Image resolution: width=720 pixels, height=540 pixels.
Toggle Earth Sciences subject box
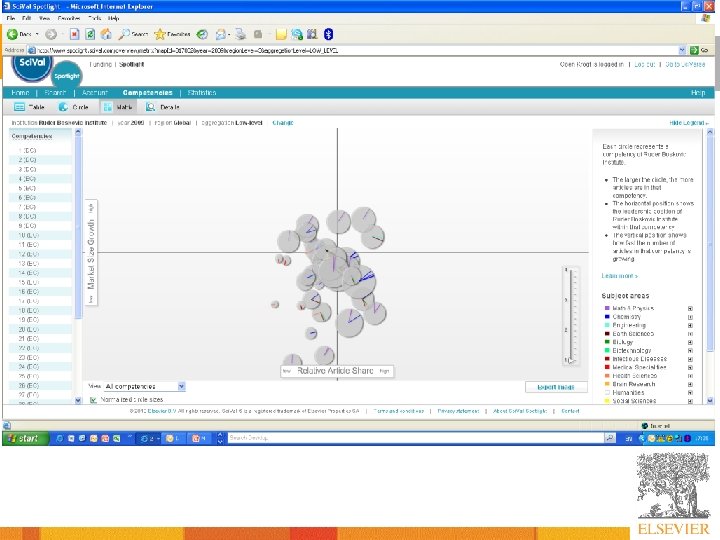click(x=690, y=334)
